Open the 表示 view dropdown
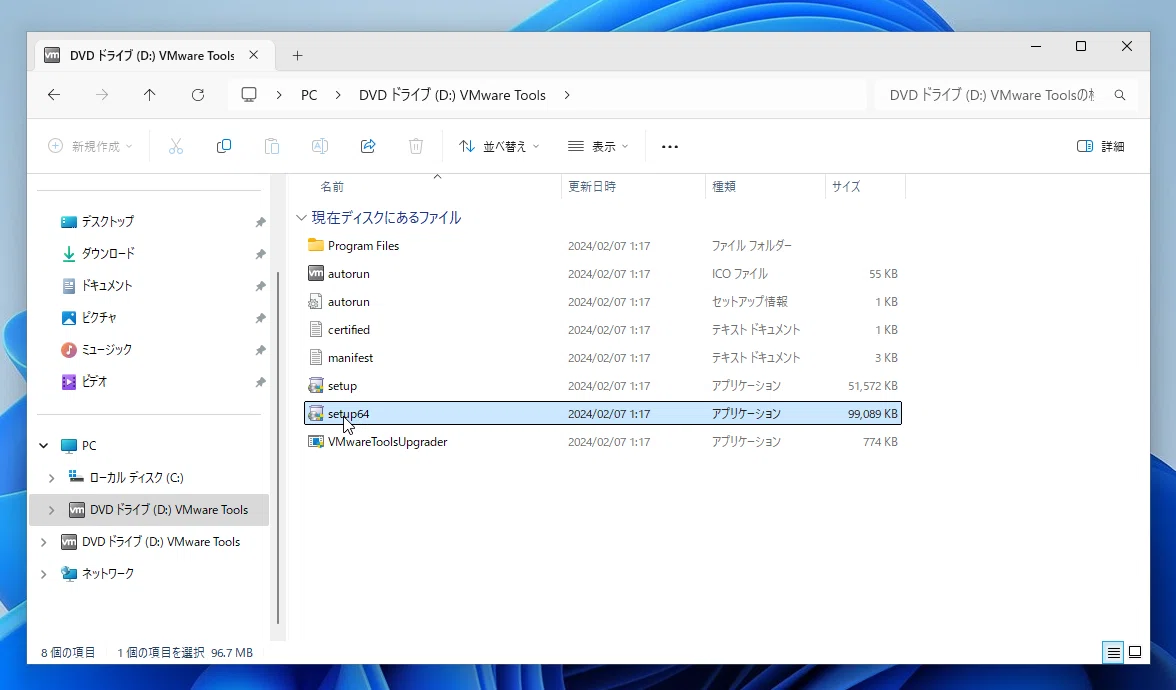Screen dimensions: 1176x690 point(598,146)
